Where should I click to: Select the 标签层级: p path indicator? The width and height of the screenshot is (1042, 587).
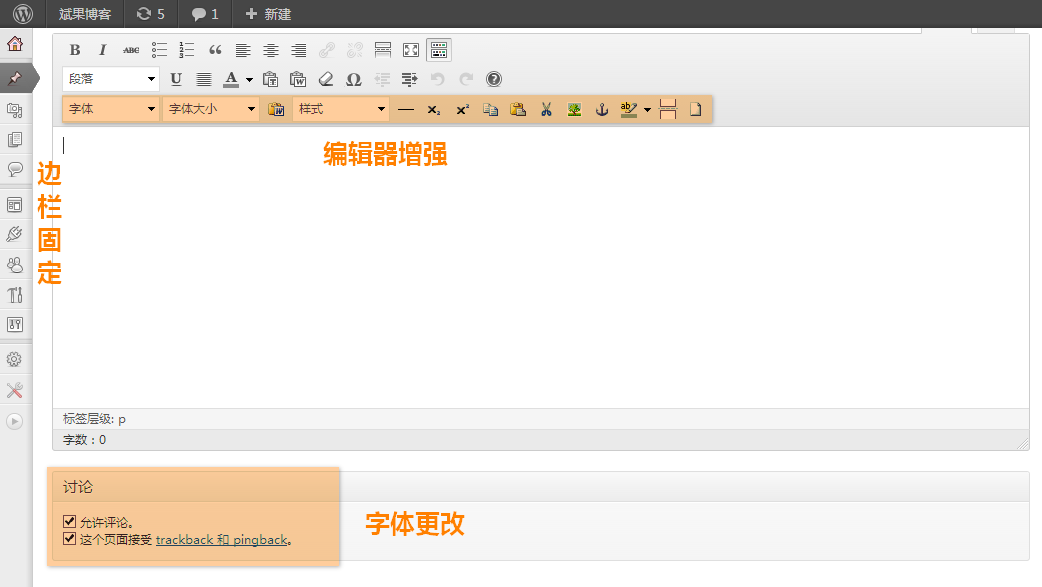point(94,419)
